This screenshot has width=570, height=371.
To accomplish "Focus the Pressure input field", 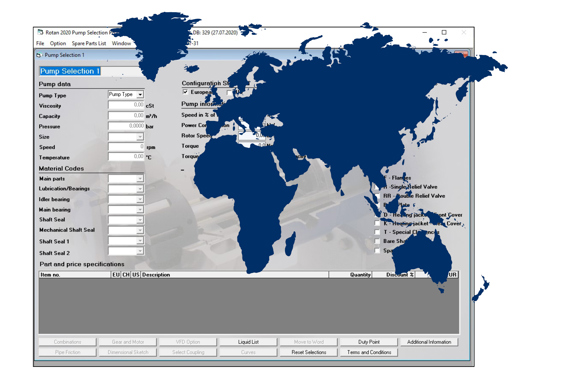I will (126, 126).
